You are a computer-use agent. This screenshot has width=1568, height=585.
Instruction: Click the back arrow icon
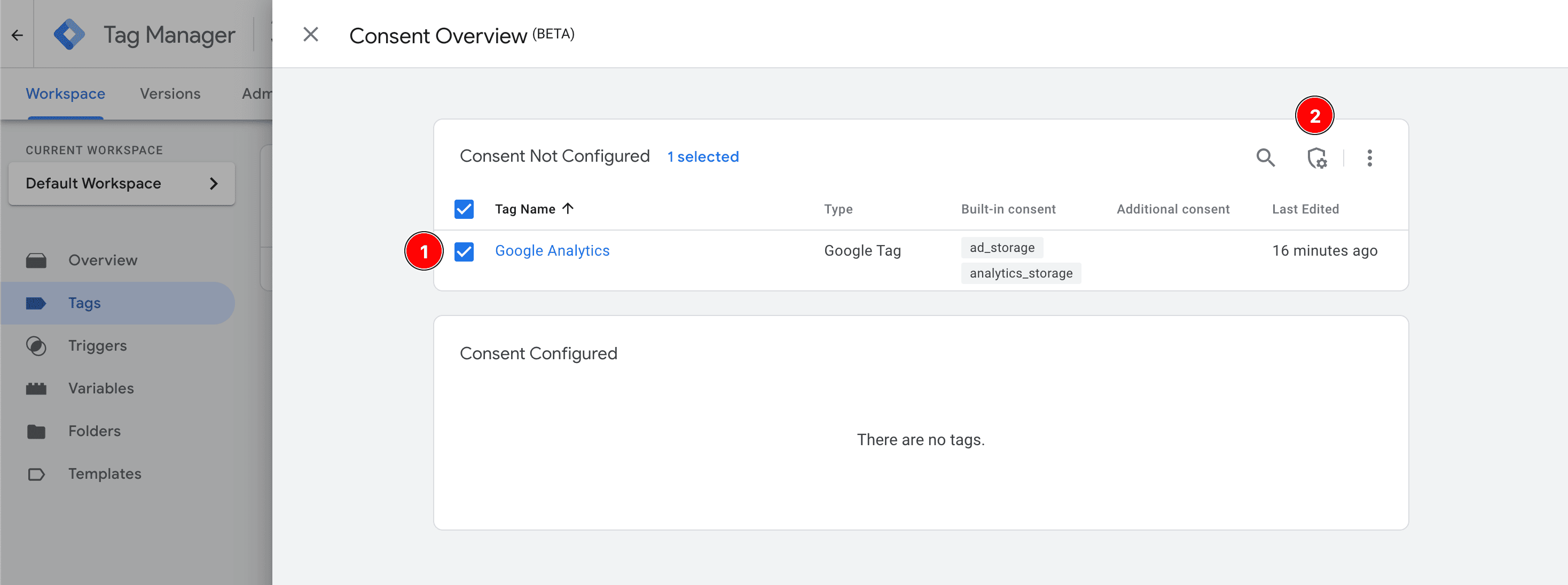[x=17, y=35]
